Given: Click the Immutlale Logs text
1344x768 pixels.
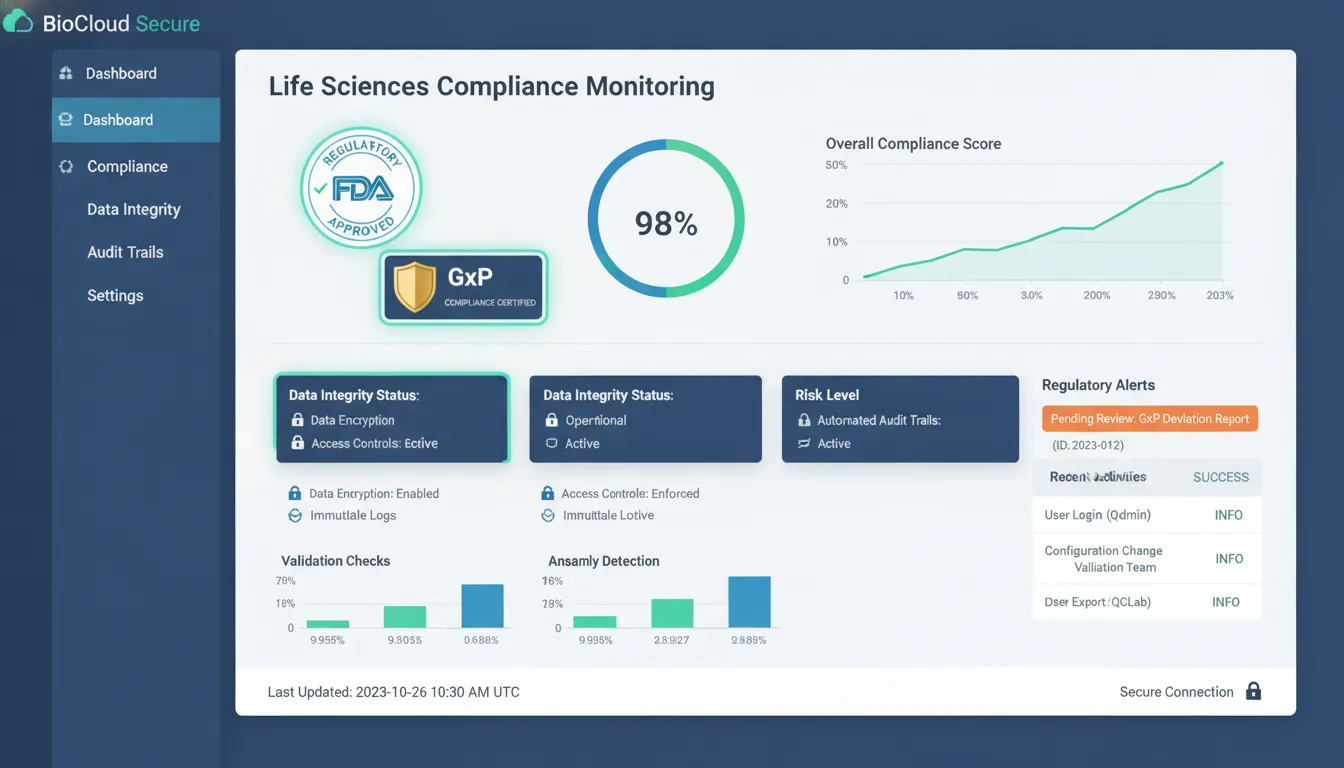Looking at the screenshot, I should point(353,515).
